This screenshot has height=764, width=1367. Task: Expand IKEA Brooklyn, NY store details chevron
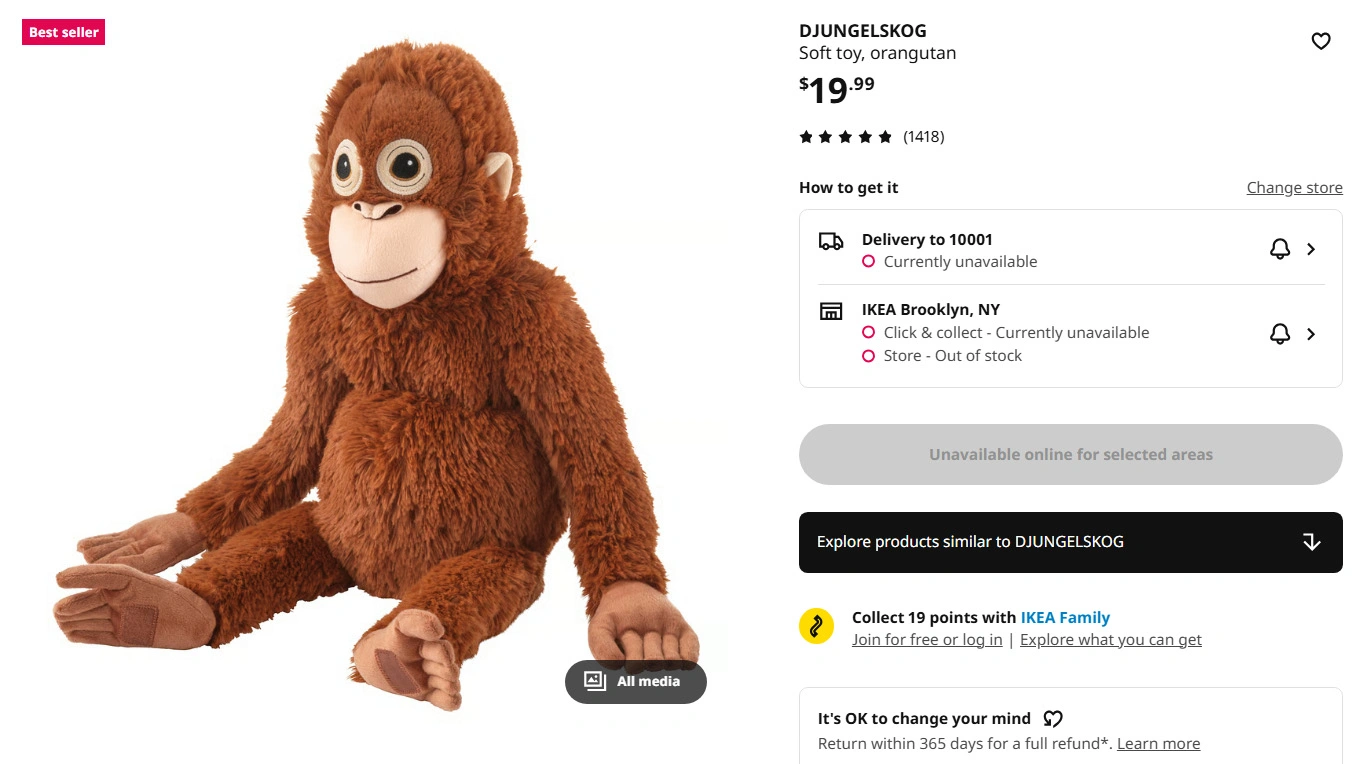1311,334
